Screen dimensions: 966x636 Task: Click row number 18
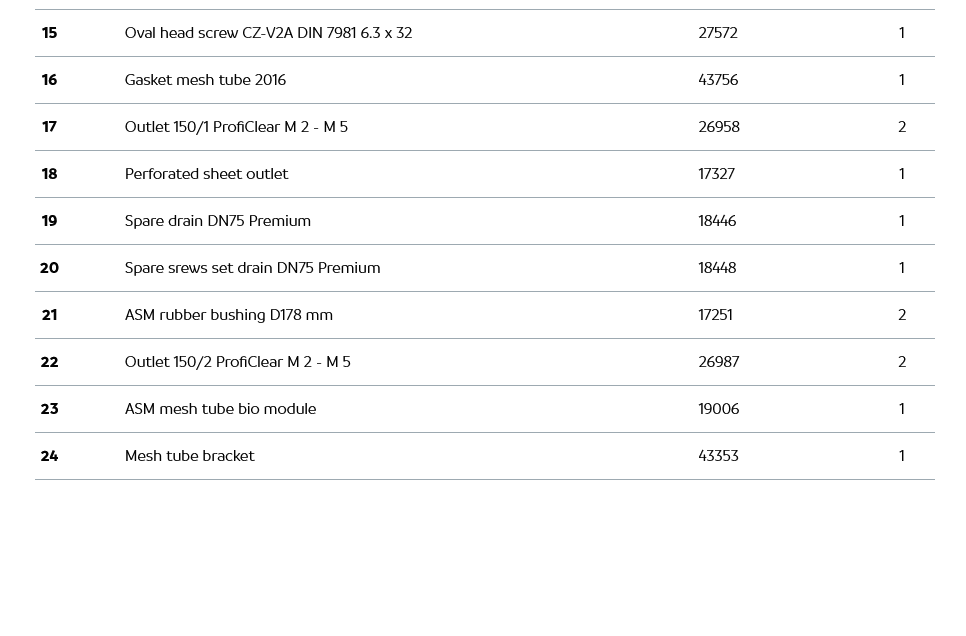pyautogui.click(x=49, y=174)
